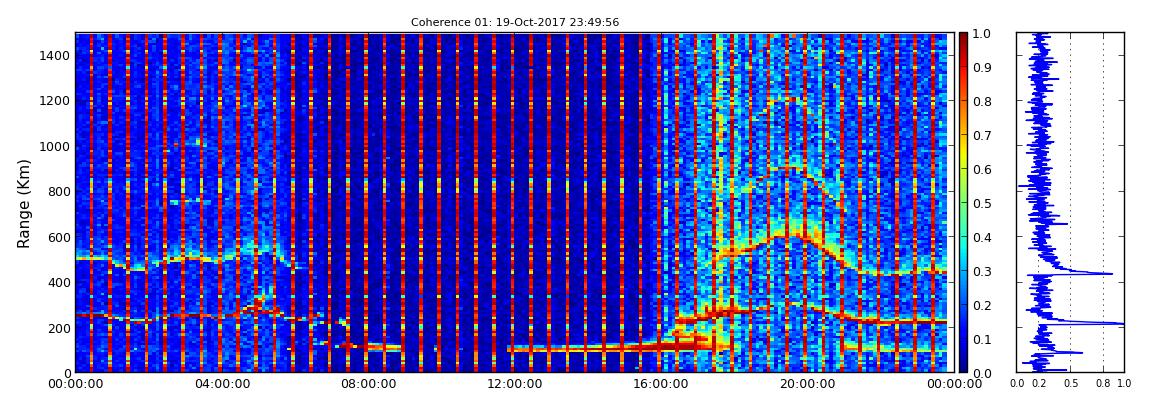Image resolution: width=1150 pixels, height=407 pixels.
Task: Click the 400 tick on the range axis
Action: coord(59,282)
